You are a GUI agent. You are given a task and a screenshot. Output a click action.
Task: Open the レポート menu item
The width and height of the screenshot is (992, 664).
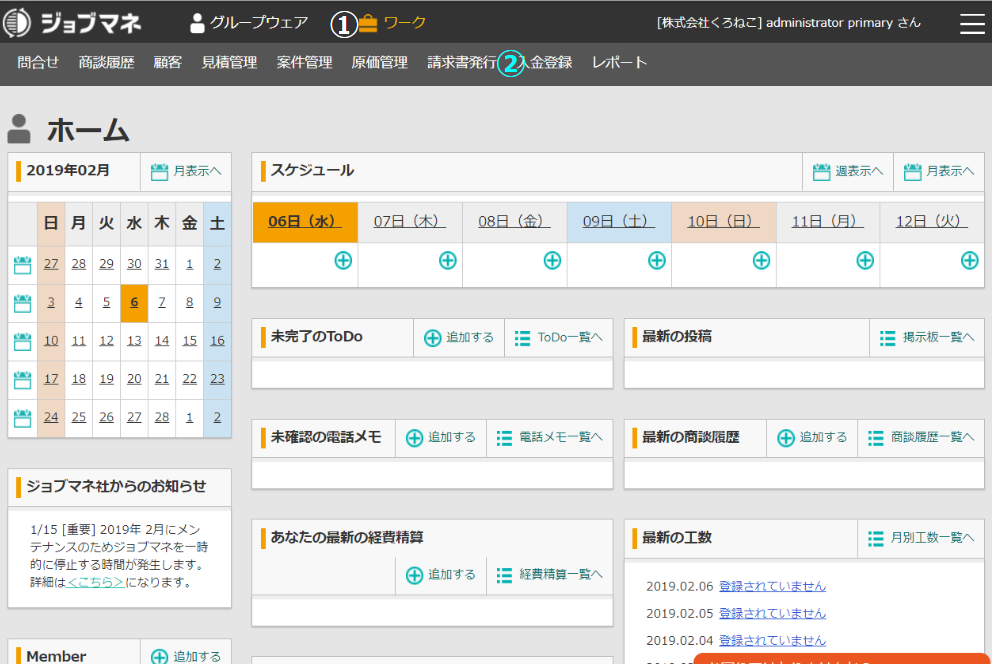[x=619, y=62]
